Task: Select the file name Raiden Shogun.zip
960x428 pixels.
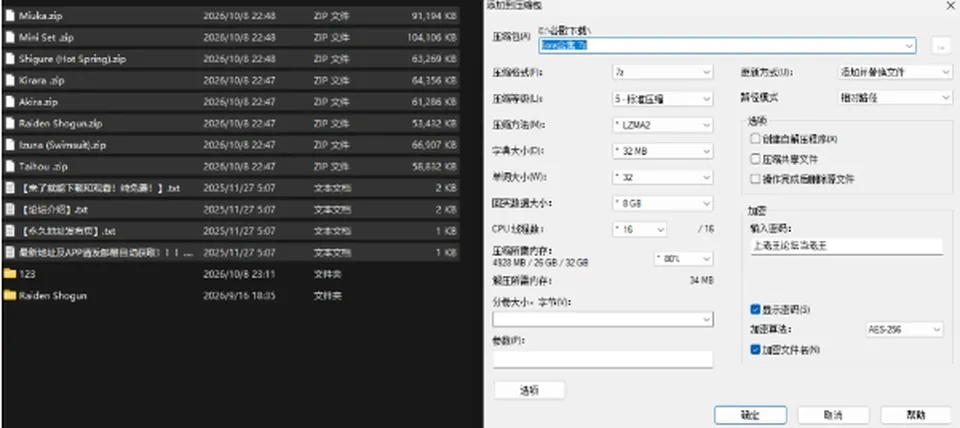Action: [x=61, y=123]
